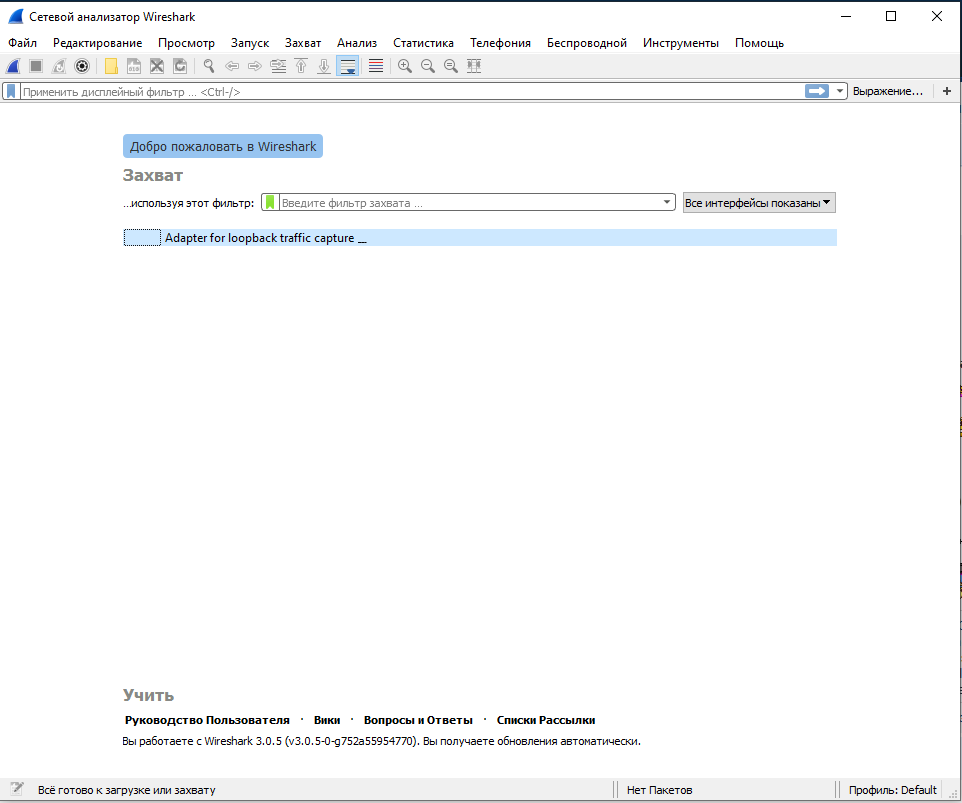The height and width of the screenshot is (803, 962).
Task: Reload the capture file icon
Action: click(x=180, y=66)
